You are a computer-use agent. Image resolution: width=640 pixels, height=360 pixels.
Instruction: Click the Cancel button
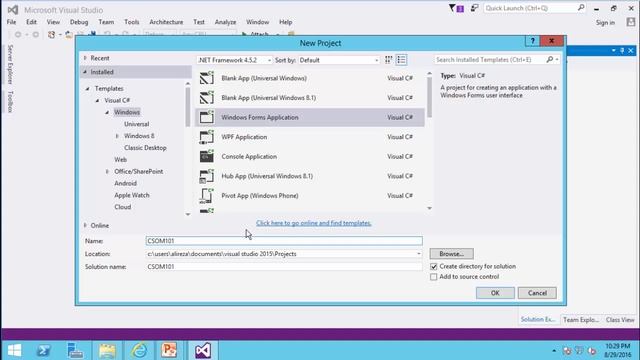[537, 293]
